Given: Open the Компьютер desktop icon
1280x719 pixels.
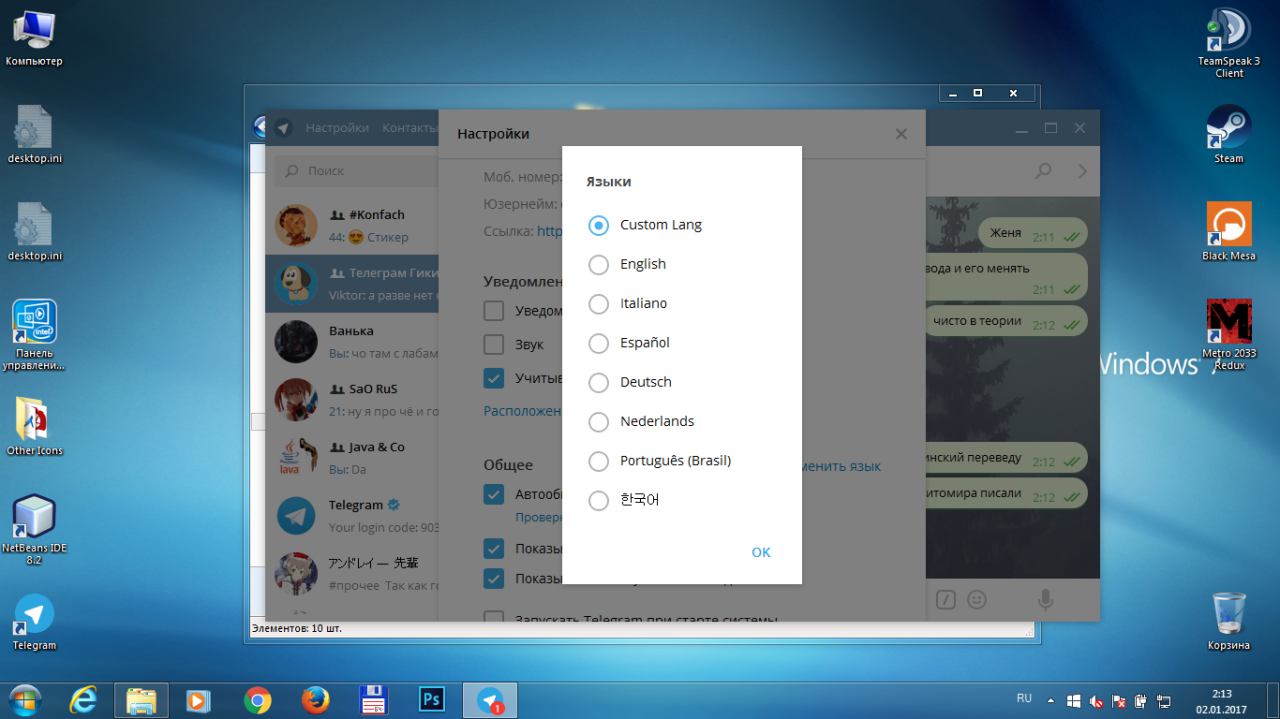Looking at the screenshot, I should pos(33,38).
